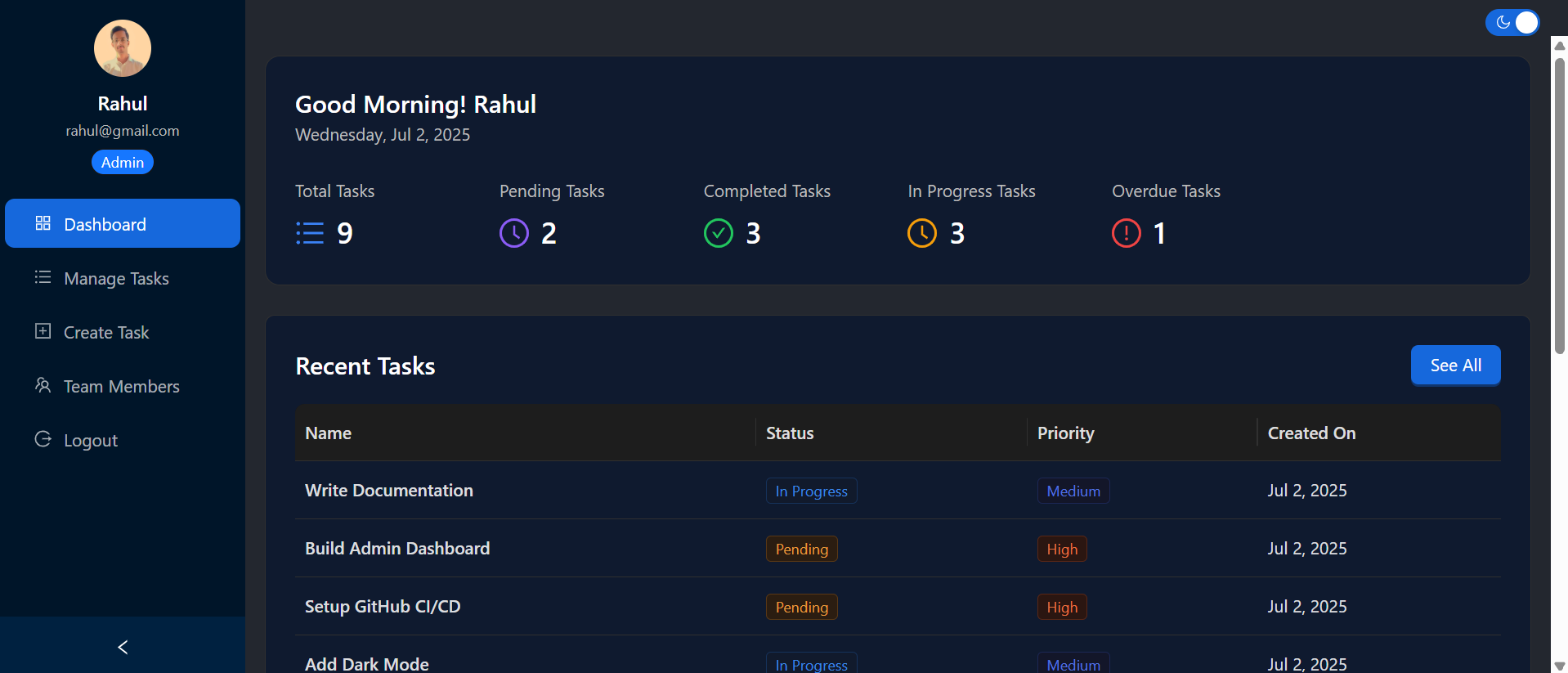The width and height of the screenshot is (1568, 673).
Task: Click the purple Pending Tasks clock icon
Action: click(x=514, y=233)
